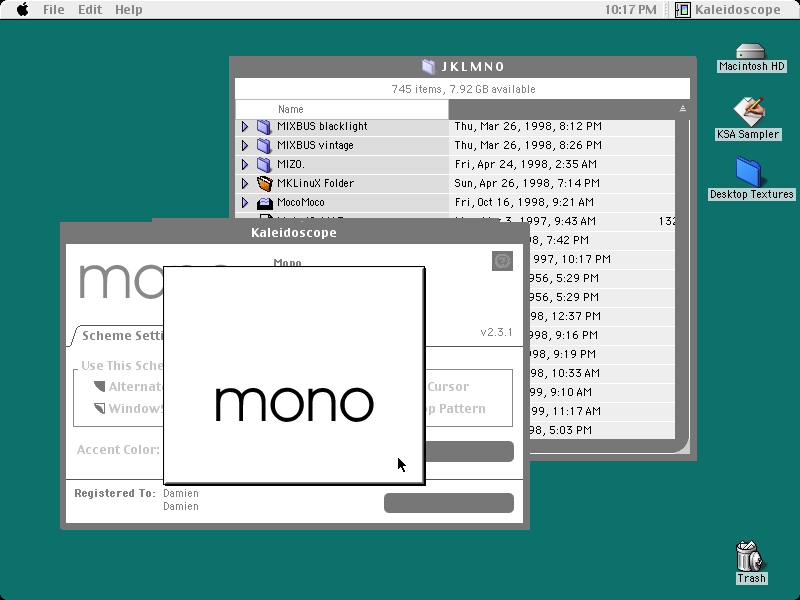This screenshot has width=800, height=600.
Task: Click the MocoMoco name text
Action: point(301,203)
